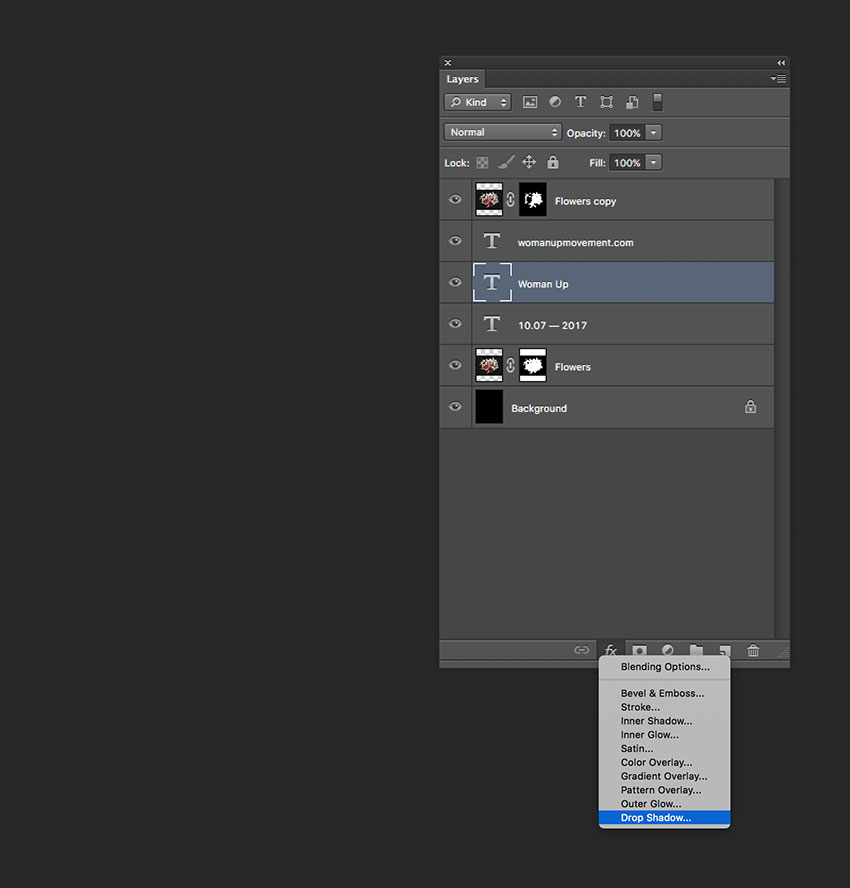Select the Woman Up type layer icon
This screenshot has height=888, width=850.
(492, 282)
